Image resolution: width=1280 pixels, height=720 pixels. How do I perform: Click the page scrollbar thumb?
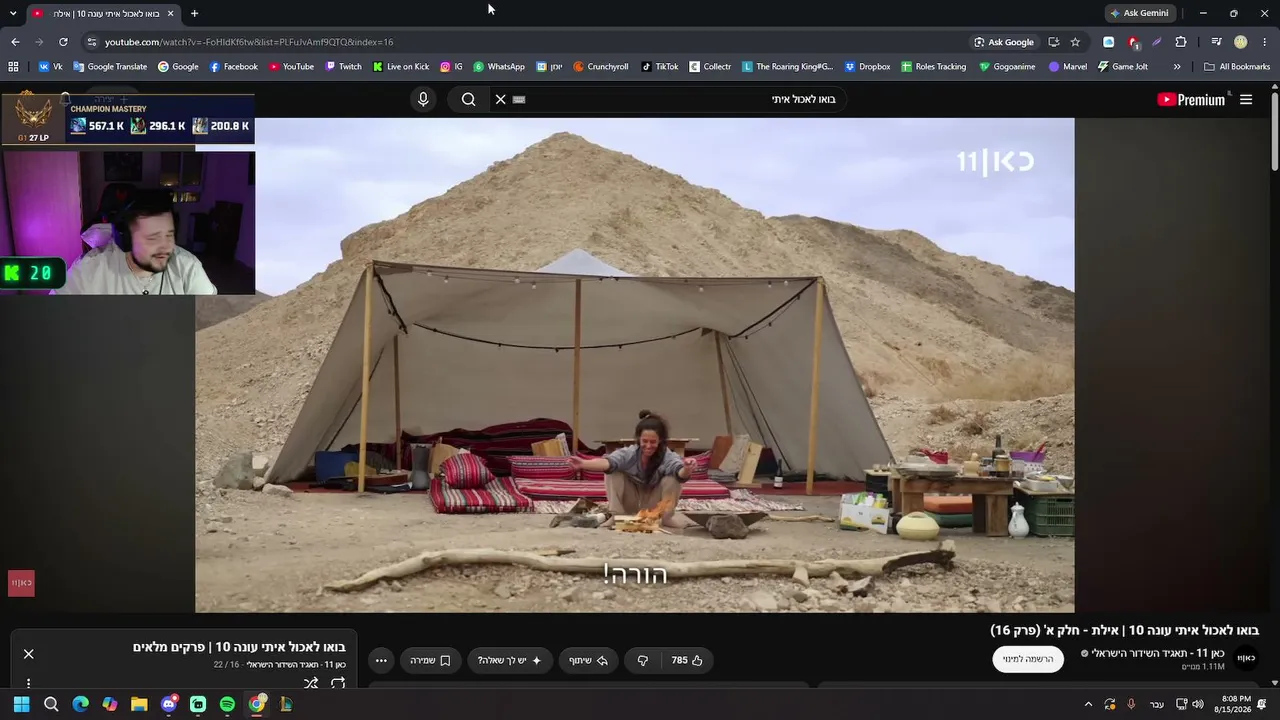pos(1274,132)
